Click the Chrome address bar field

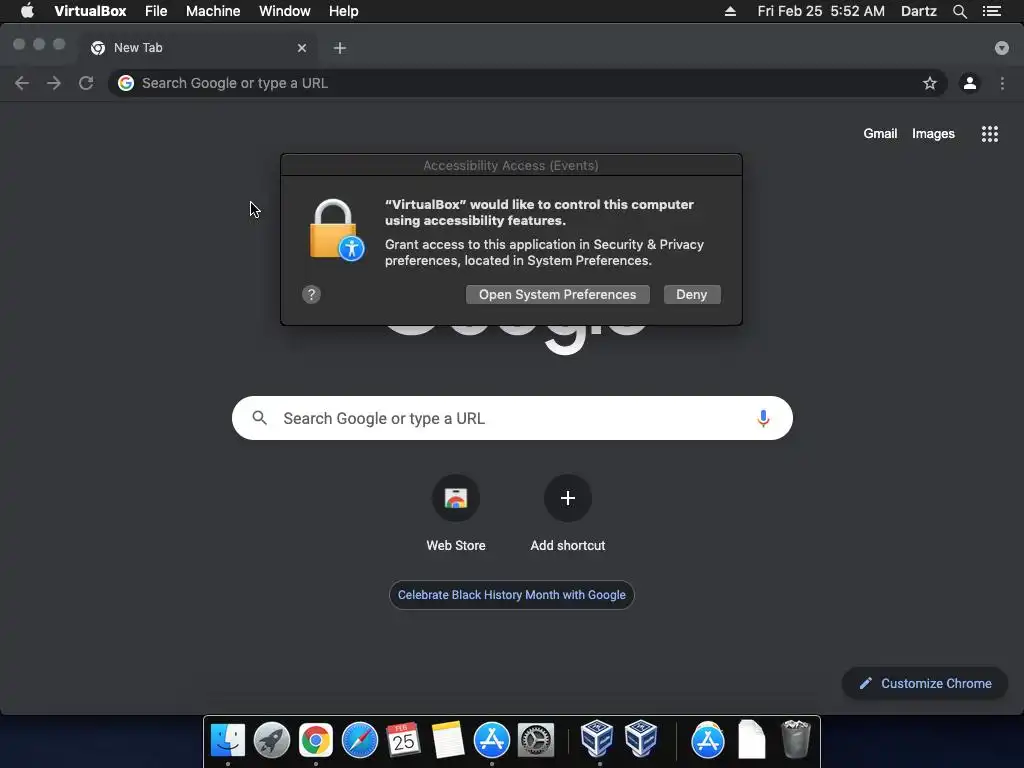pos(527,83)
